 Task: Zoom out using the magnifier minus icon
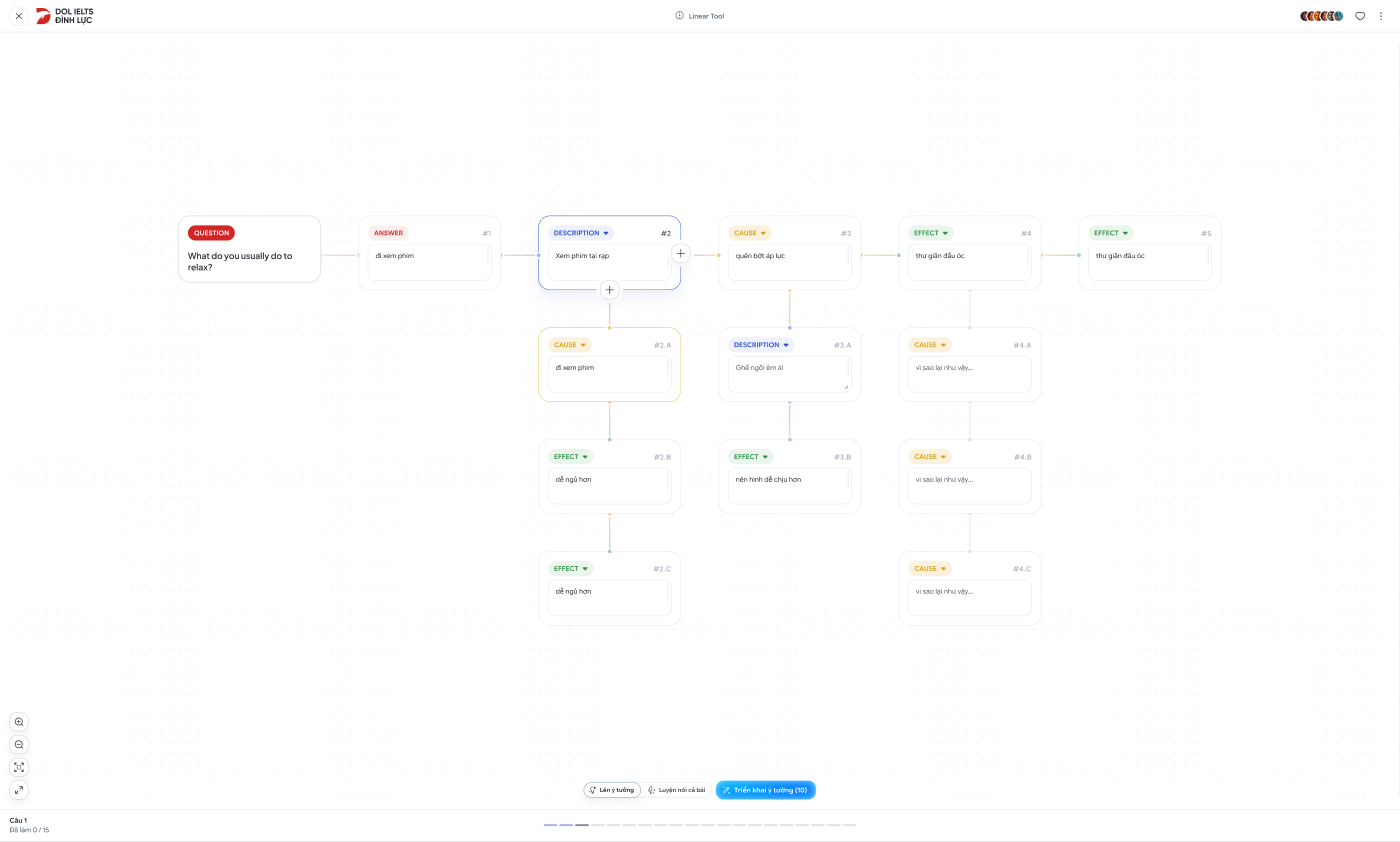coord(19,745)
